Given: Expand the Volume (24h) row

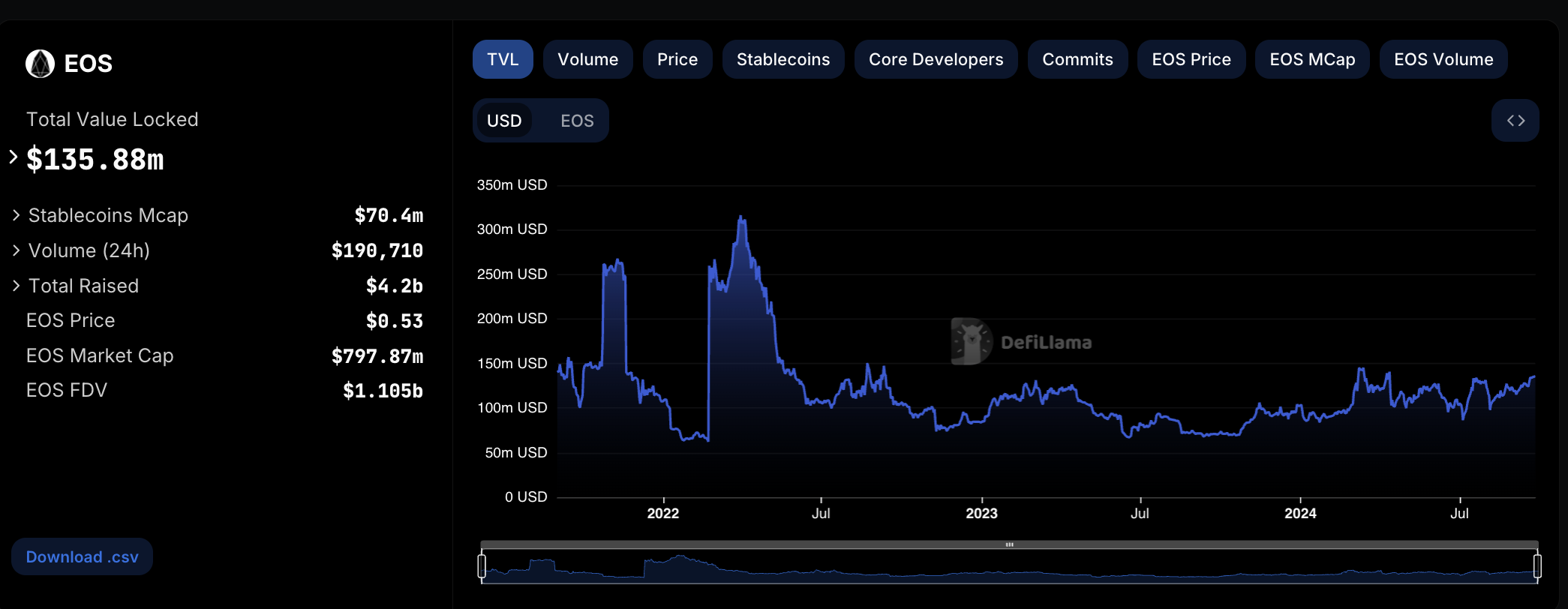Looking at the screenshot, I should coord(16,250).
